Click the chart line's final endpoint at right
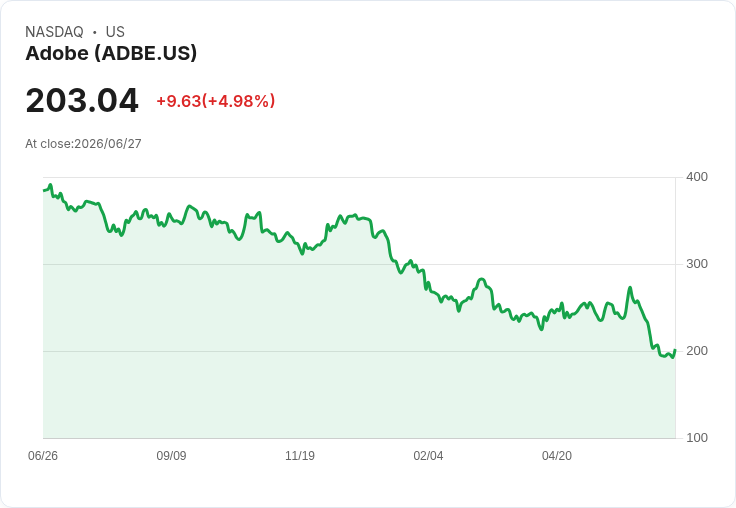The width and height of the screenshot is (736, 508). click(x=675, y=350)
